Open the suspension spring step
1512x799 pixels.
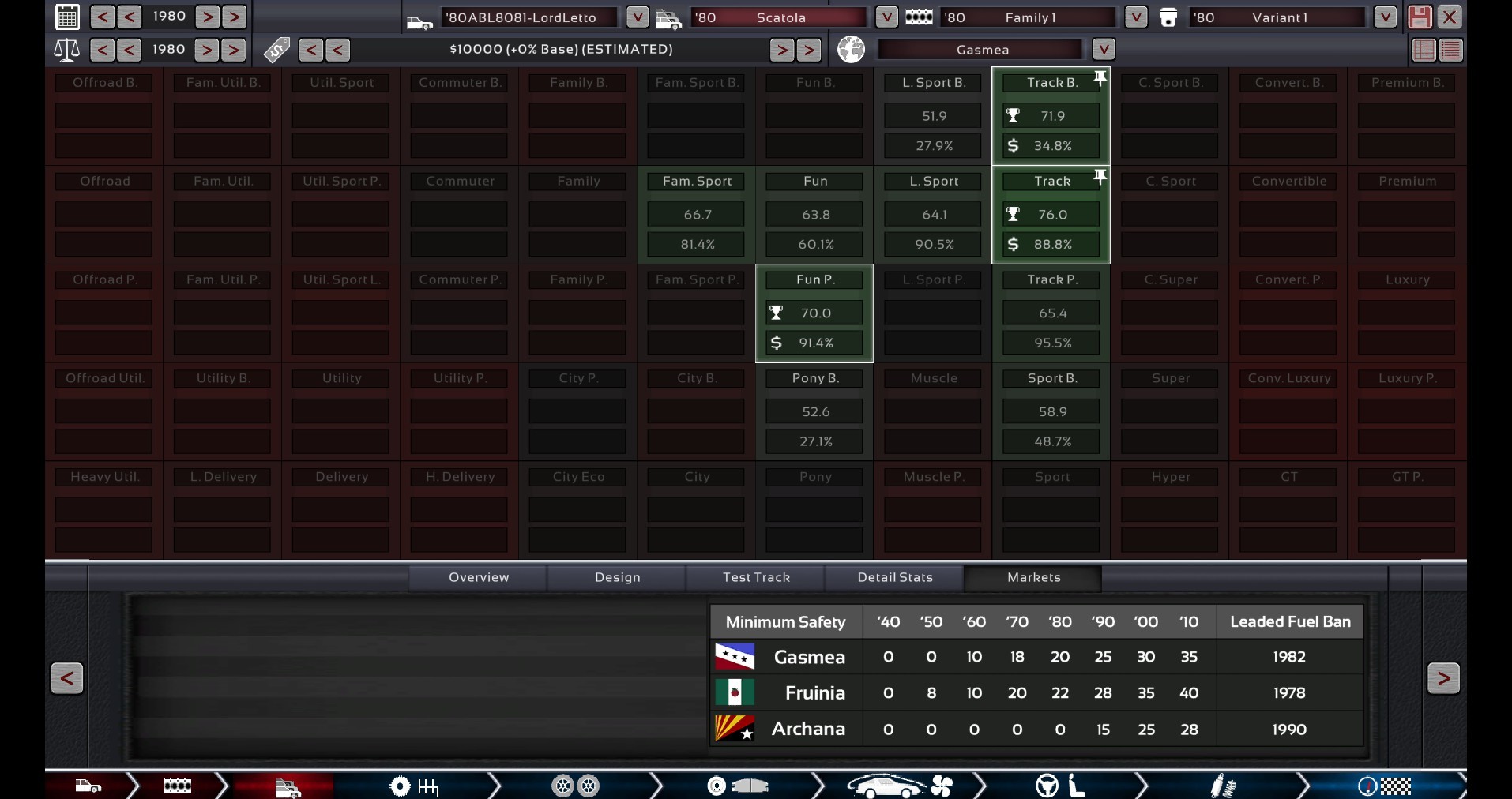pos(1222,786)
